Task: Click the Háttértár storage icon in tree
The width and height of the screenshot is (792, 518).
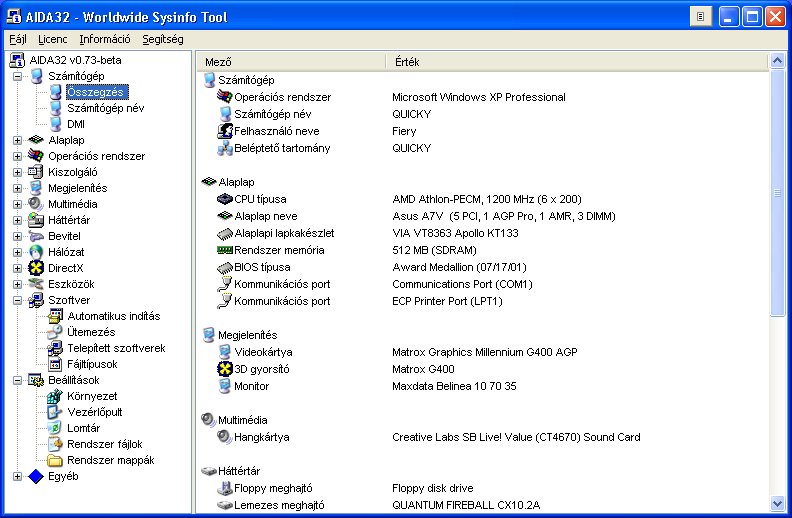Action: tap(36, 220)
